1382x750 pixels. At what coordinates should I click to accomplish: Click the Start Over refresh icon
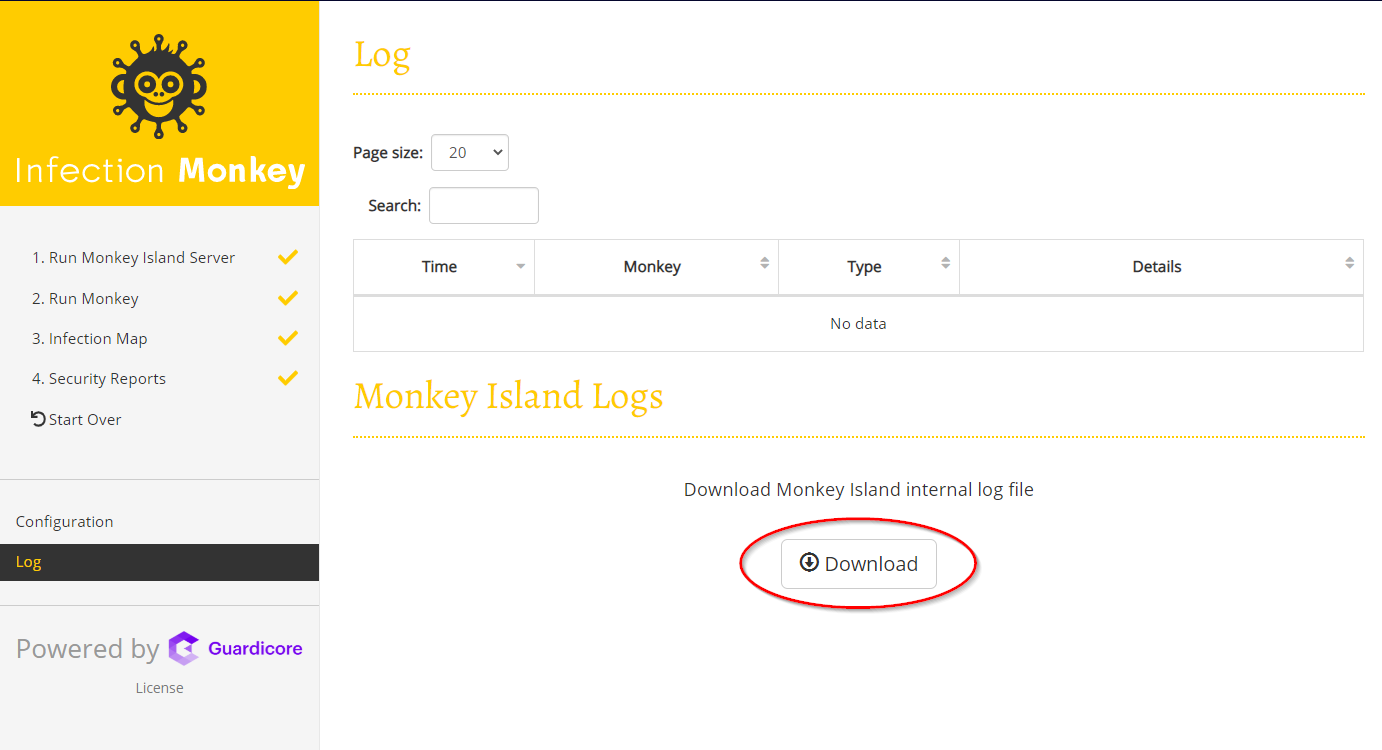tap(38, 419)
